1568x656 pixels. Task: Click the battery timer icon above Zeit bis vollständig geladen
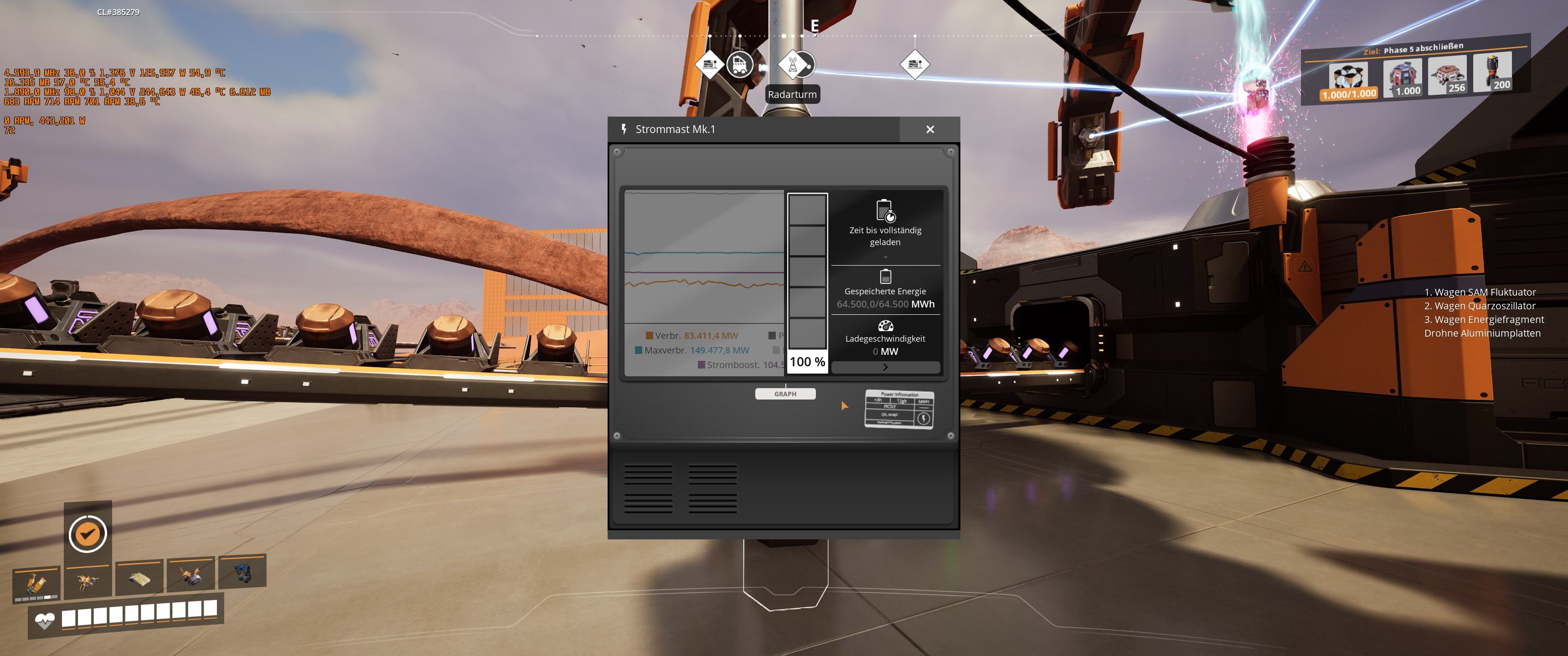(885, 210)
